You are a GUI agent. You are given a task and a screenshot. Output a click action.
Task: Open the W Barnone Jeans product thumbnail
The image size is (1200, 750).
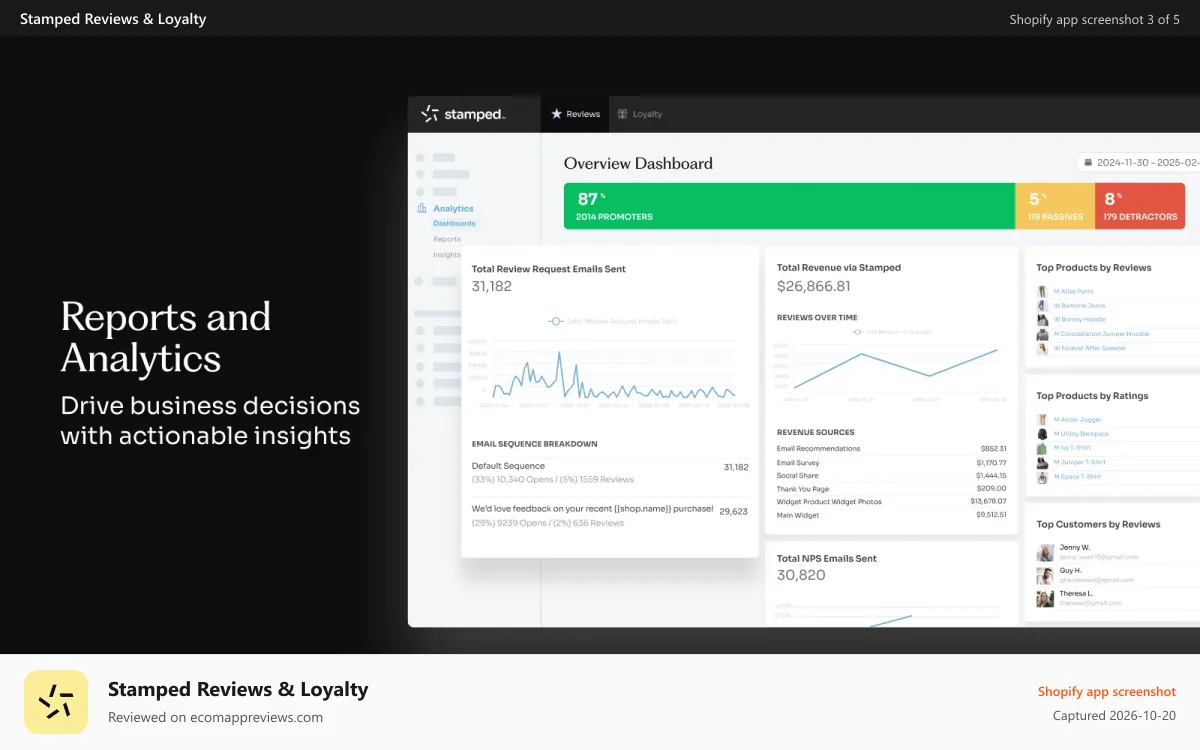[1042, 305]
